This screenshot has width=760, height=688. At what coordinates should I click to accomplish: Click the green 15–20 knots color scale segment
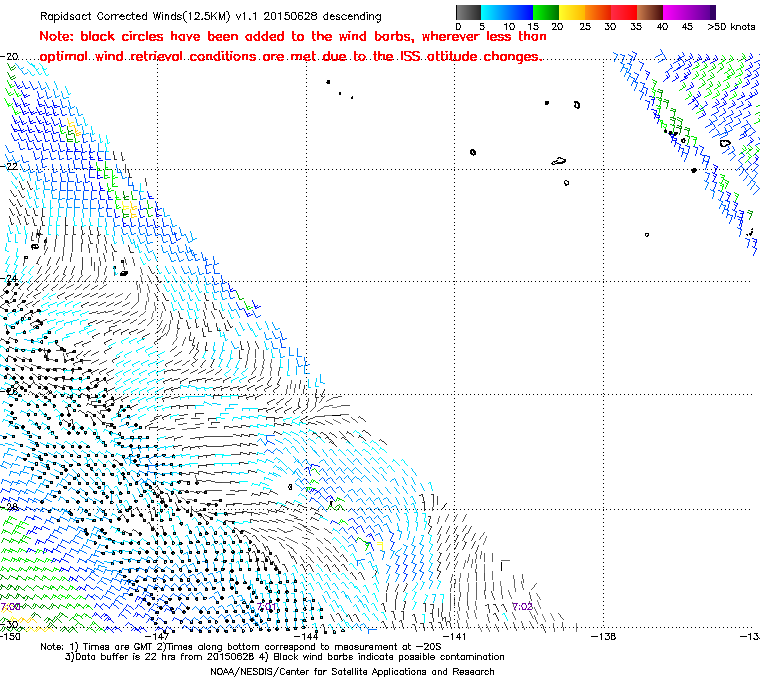pyautogui.click(x=546, y=12)
